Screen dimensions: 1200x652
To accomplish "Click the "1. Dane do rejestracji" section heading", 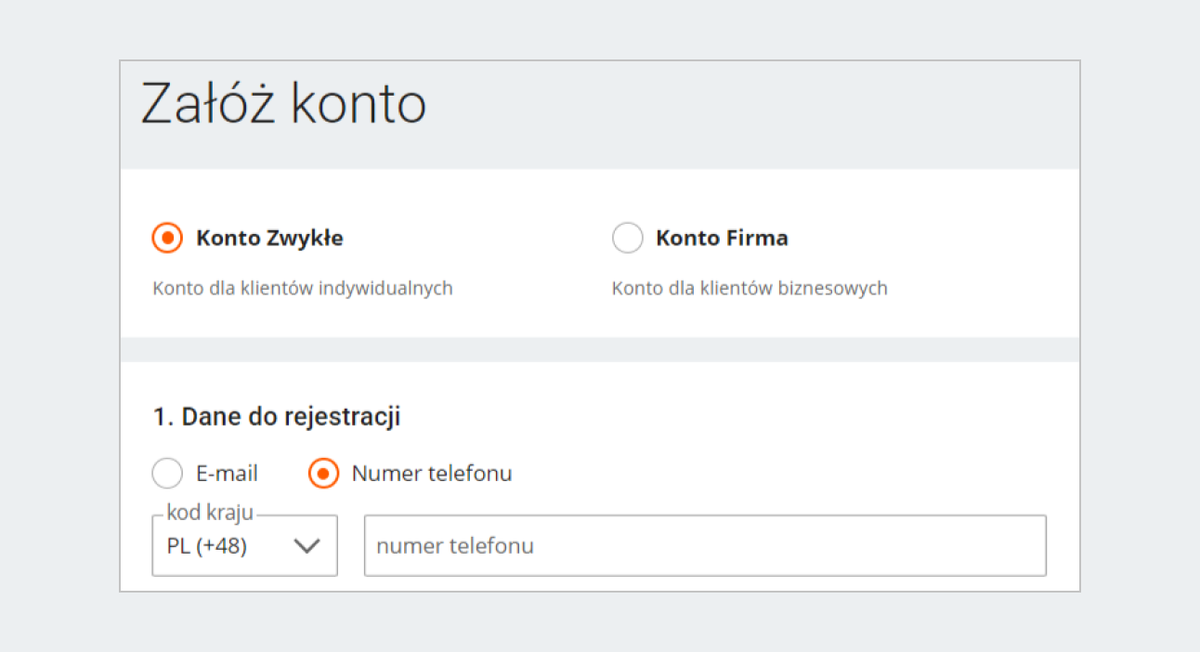I will pos(277,416).
